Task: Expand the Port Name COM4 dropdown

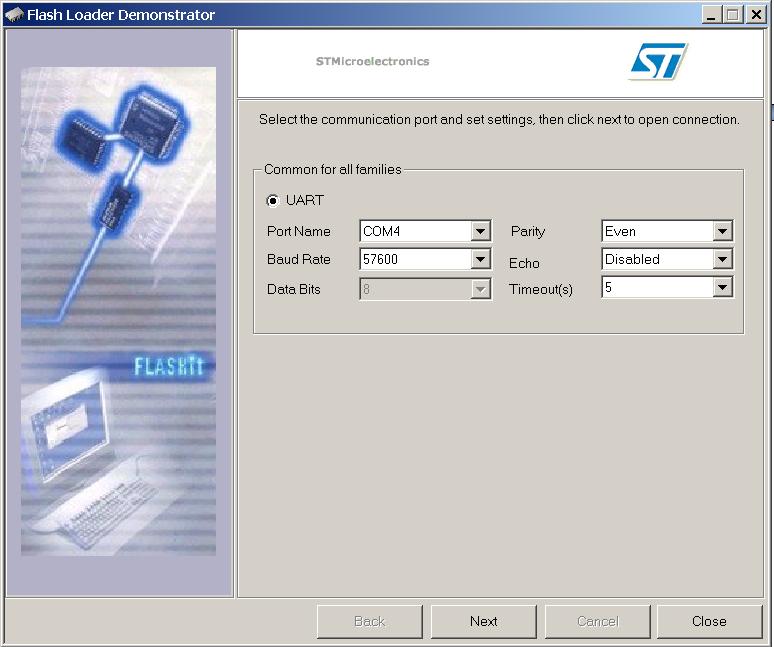Action: (480, 232)
